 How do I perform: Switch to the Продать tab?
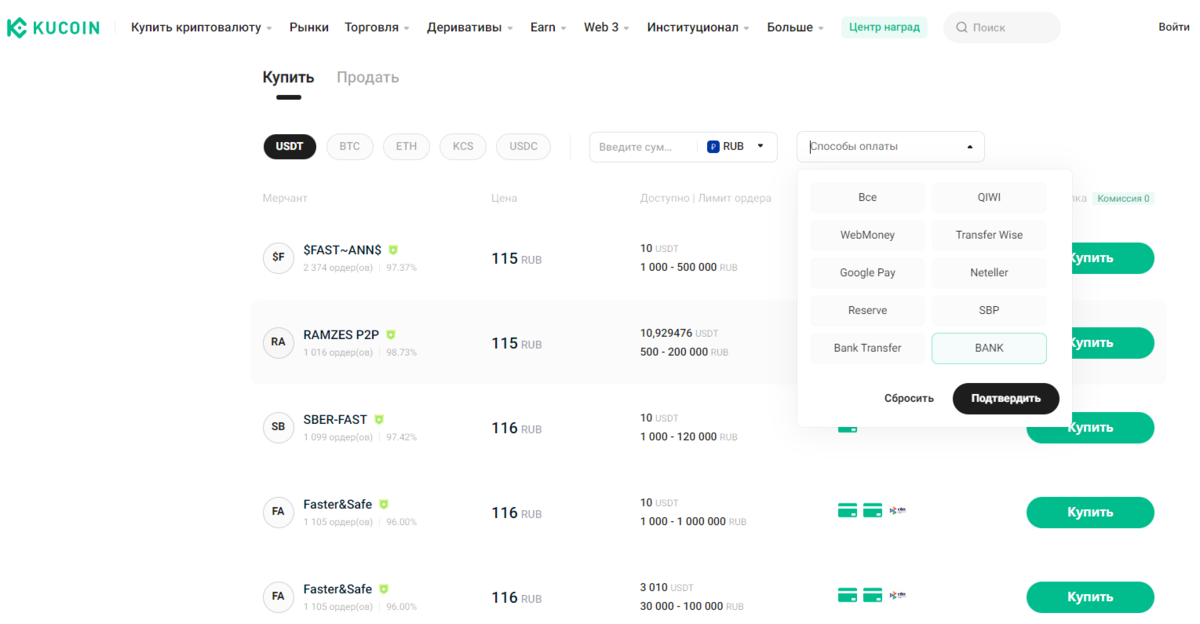(367, 77)
